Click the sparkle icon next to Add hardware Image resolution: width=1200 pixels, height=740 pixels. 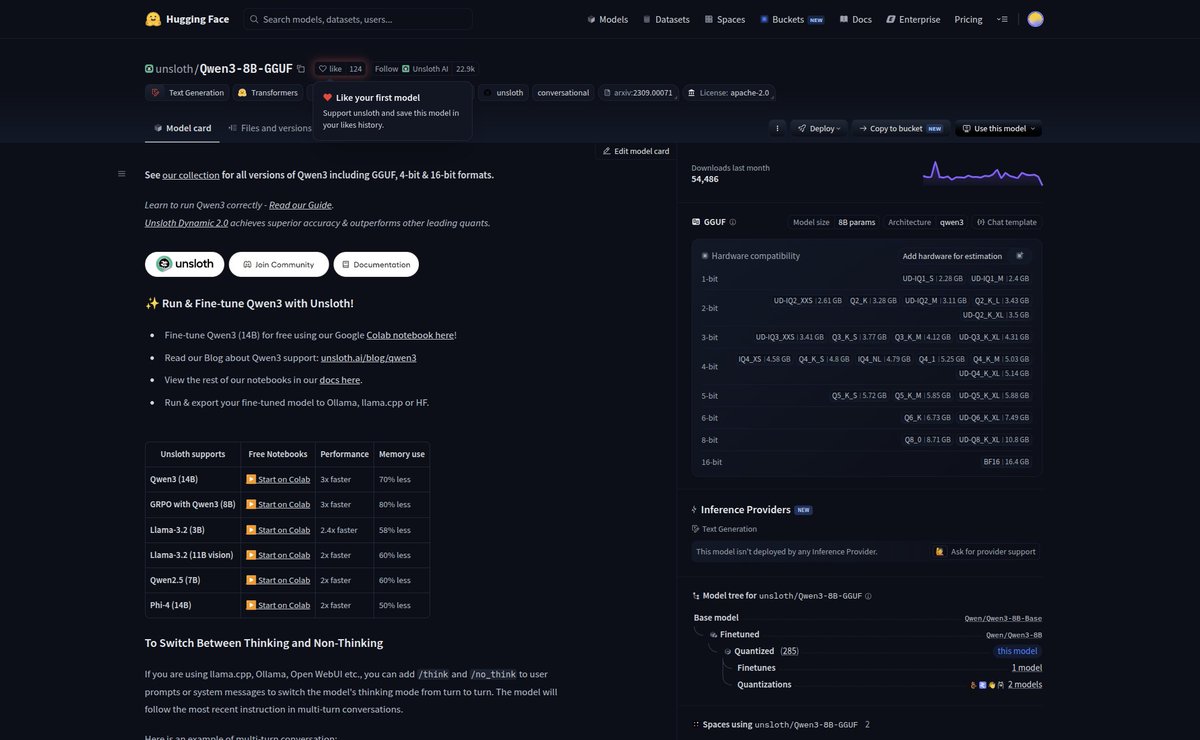(1019, 256)
